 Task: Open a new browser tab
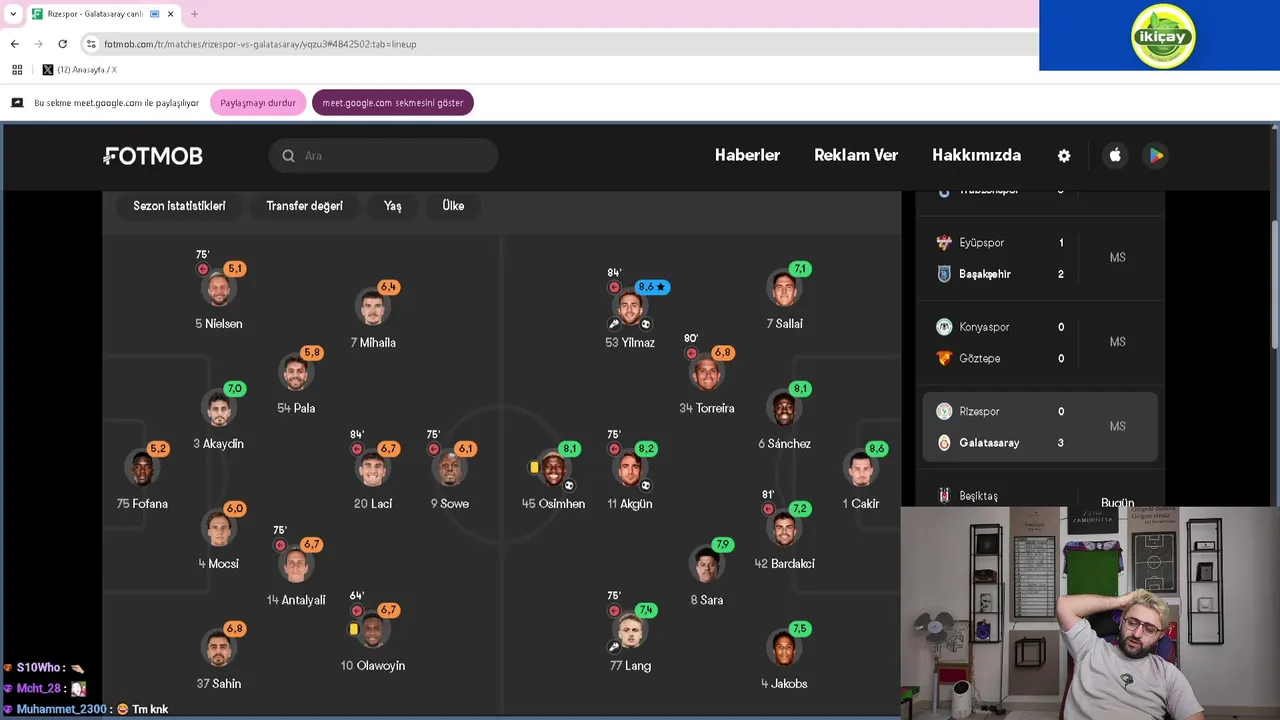point(194,14)
